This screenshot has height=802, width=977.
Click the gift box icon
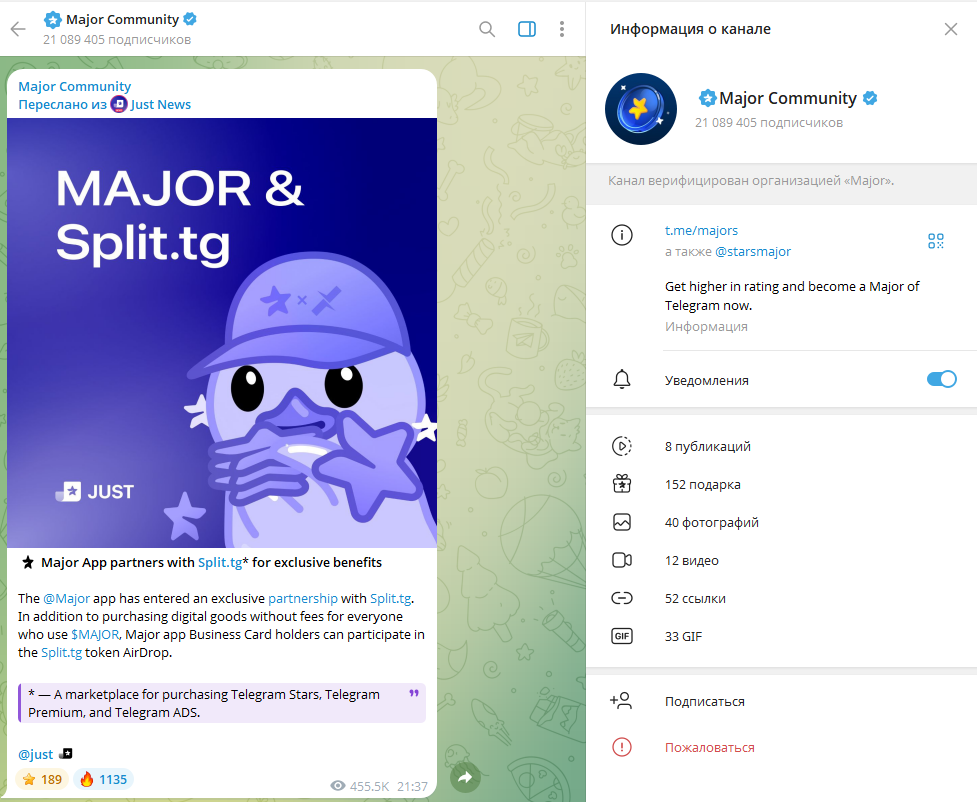click(x=622, y=484)
